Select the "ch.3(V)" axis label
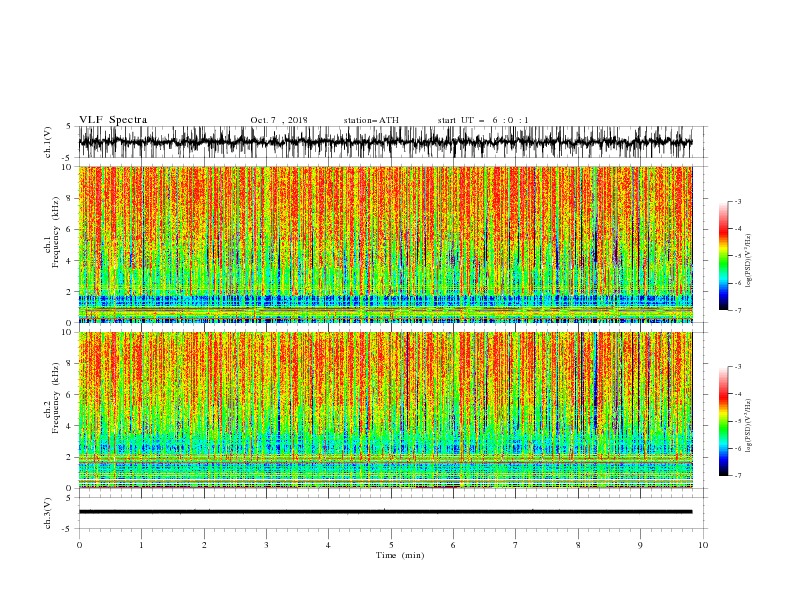This screenshot has height=612, width=792. (48, 513)
